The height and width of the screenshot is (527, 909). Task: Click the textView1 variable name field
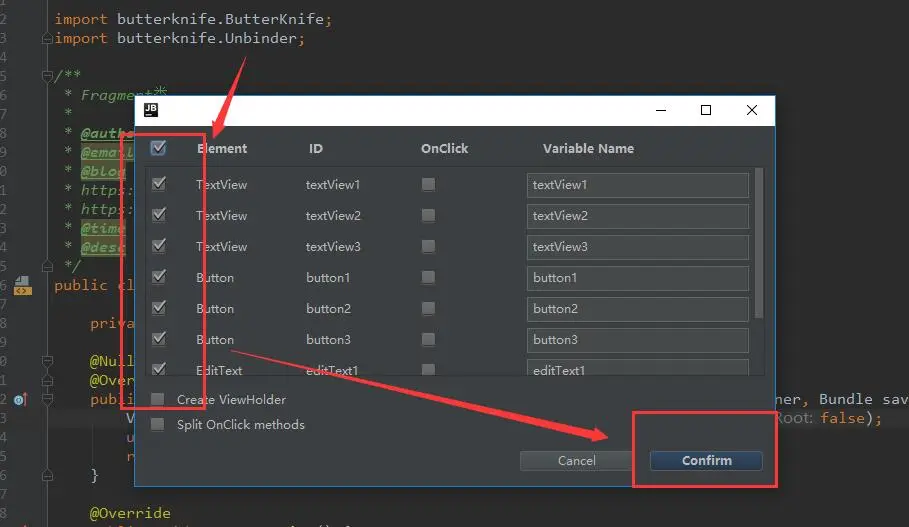(638, 185)
